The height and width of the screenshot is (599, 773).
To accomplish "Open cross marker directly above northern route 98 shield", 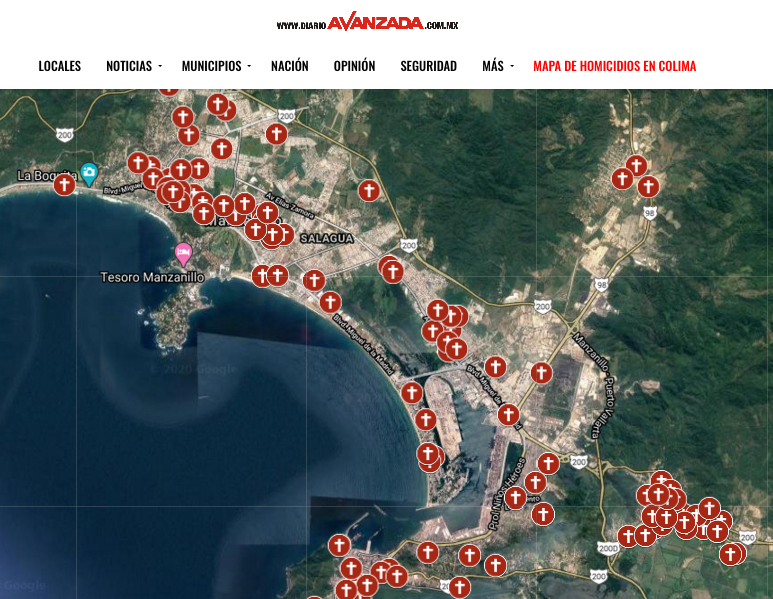I will 648,186.
